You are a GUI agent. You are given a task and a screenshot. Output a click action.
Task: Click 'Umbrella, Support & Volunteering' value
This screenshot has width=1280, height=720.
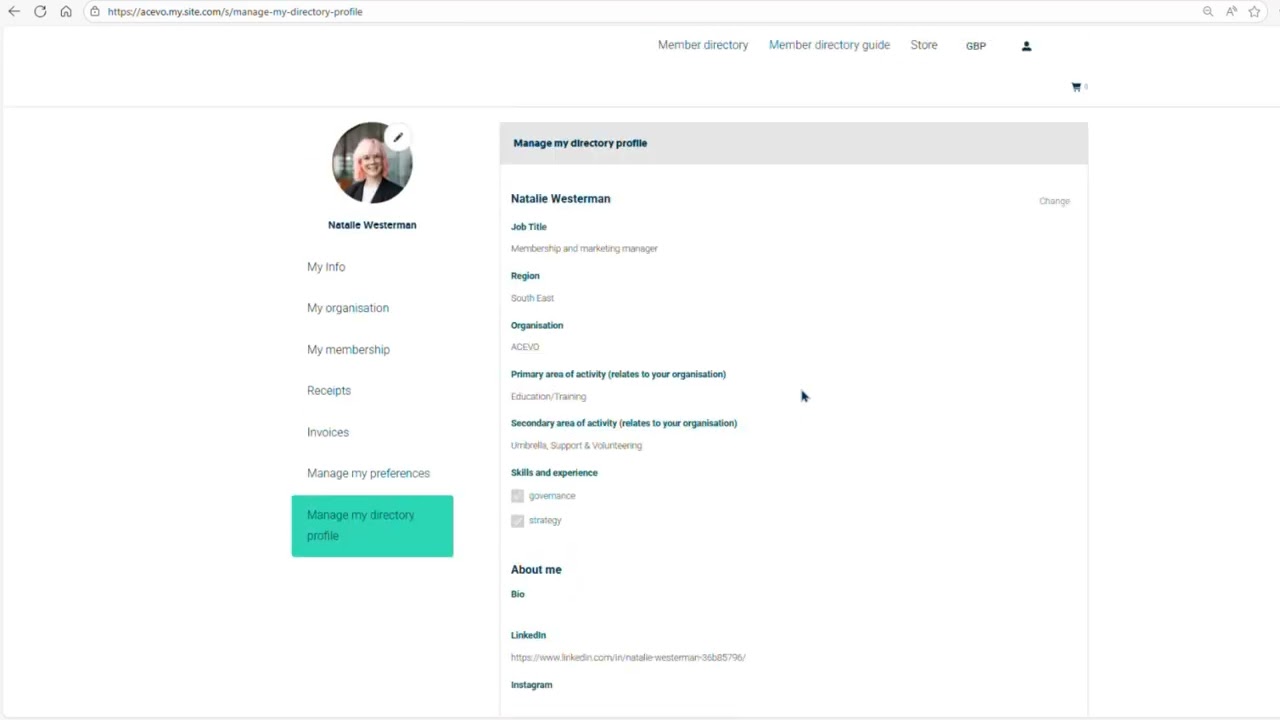coord(576,446)
